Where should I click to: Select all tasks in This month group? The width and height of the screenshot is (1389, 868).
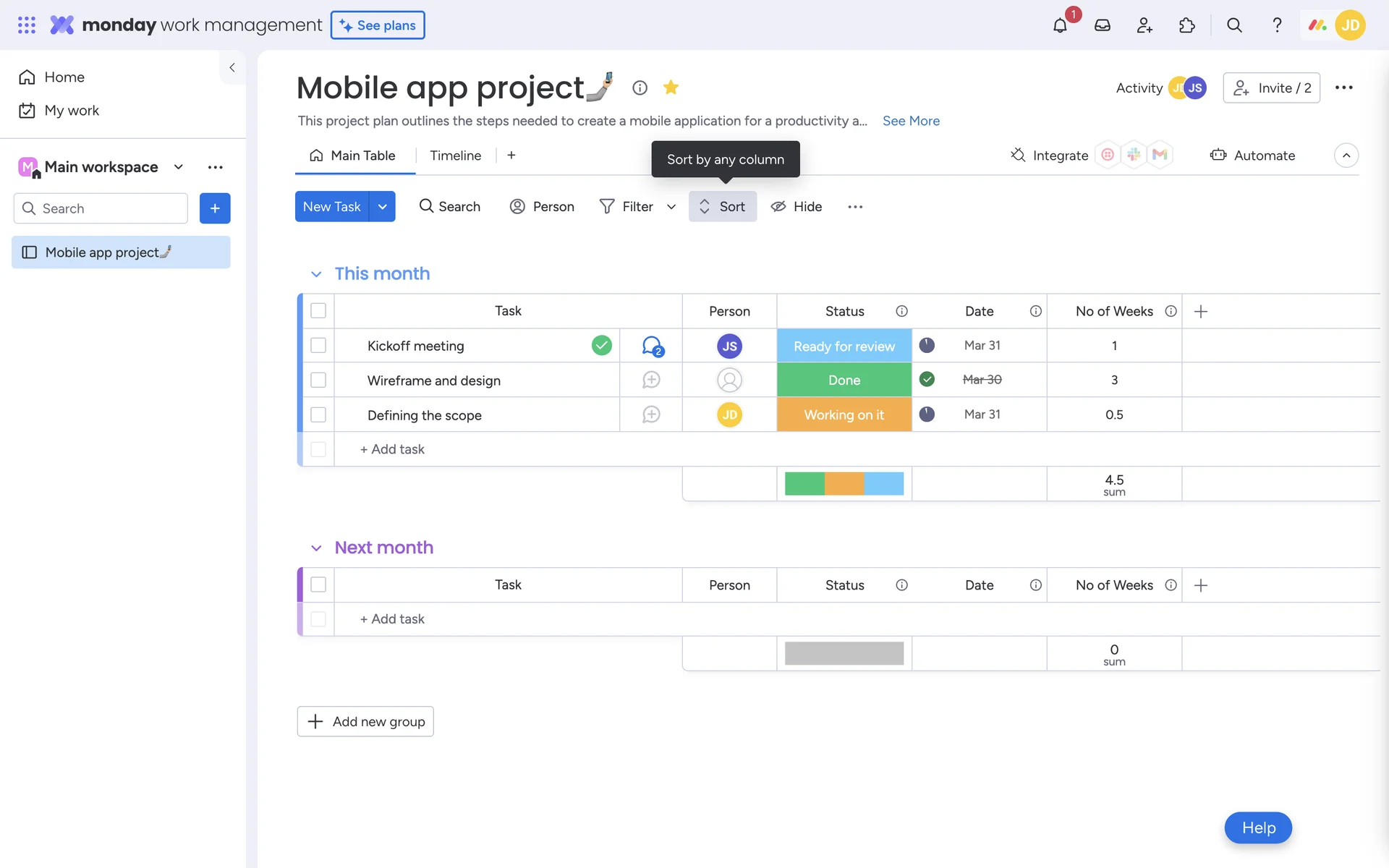[318, 311]
